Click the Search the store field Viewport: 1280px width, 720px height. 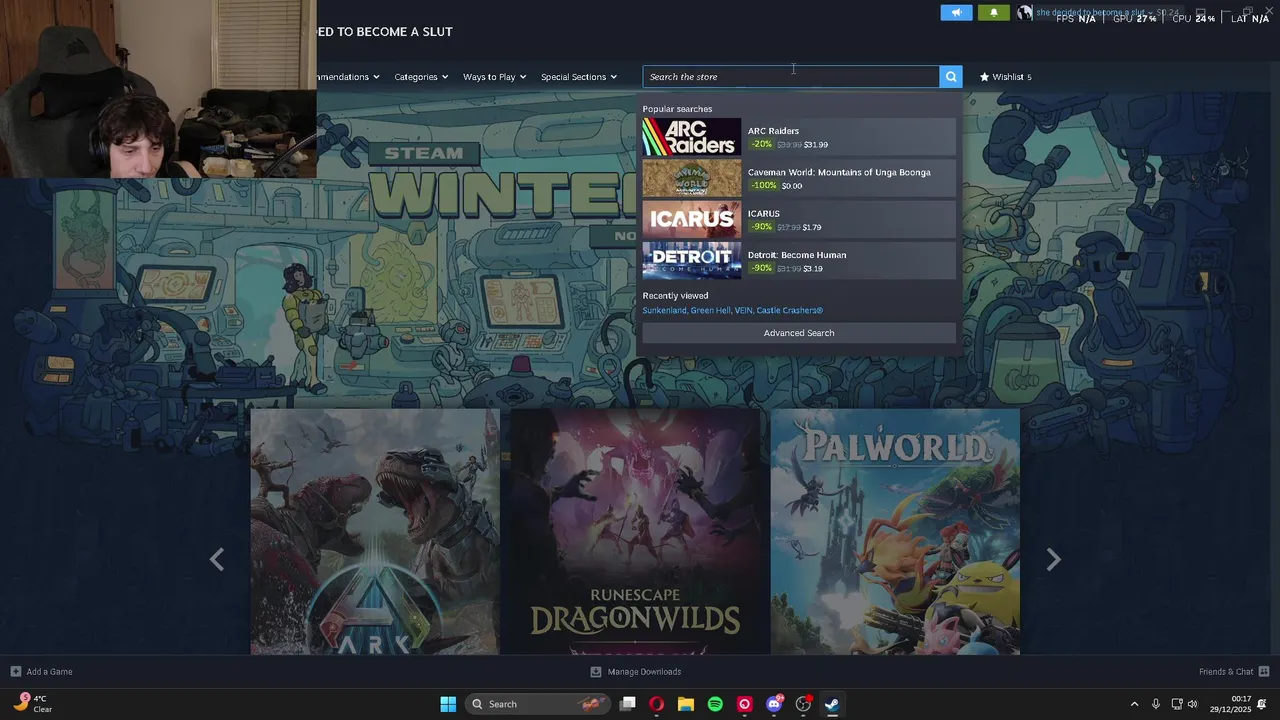point(791,76)
